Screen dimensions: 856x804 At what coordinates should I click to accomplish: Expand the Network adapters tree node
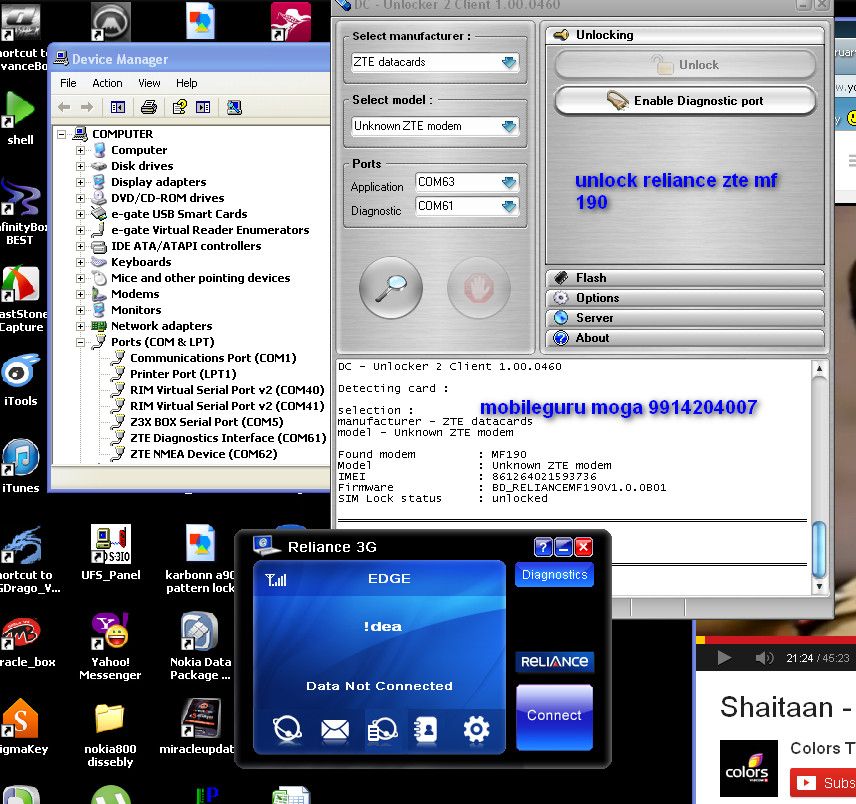pos(80,326)
